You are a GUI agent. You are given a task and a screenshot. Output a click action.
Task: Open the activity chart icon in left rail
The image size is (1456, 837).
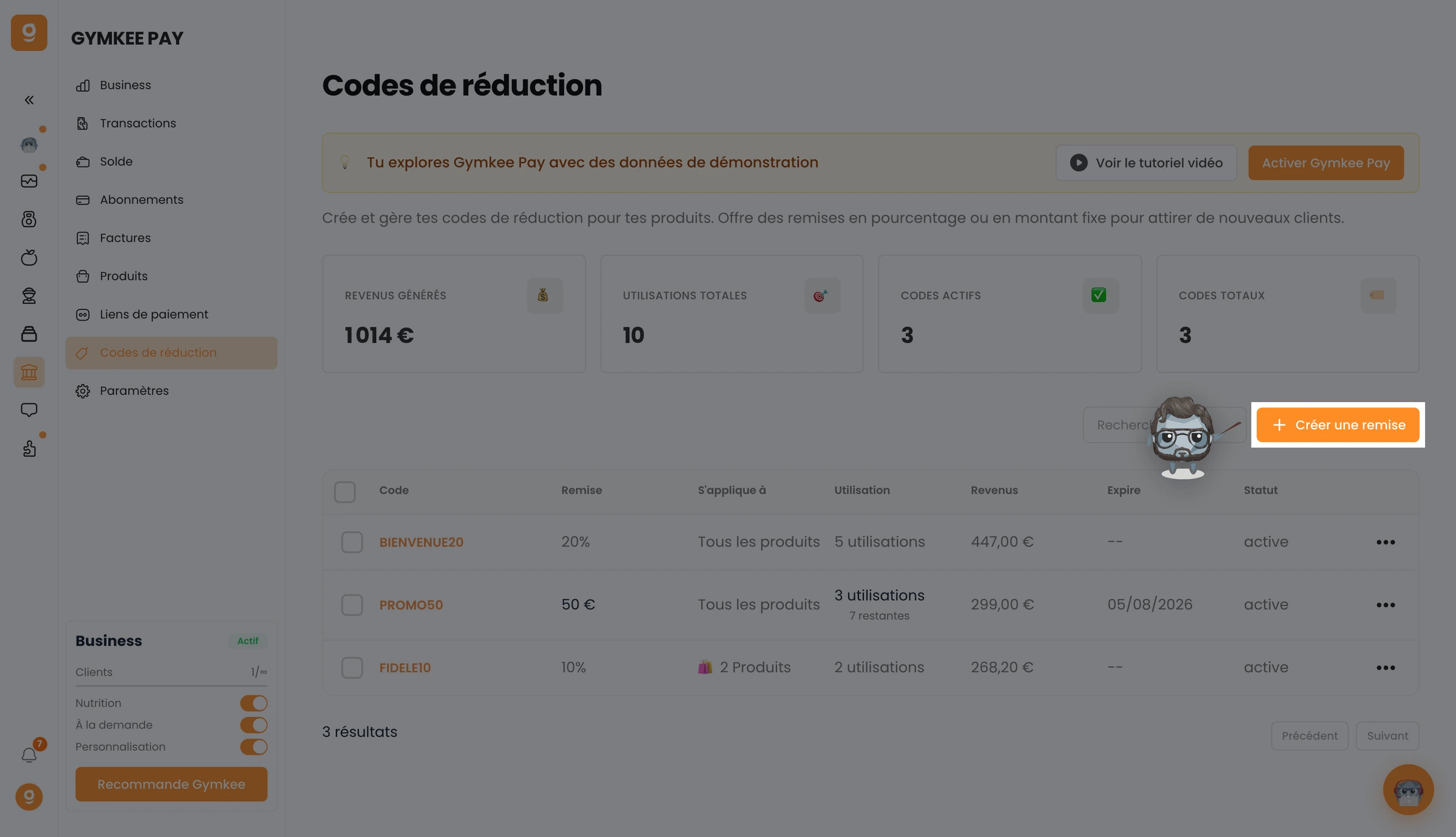(29, 181)
